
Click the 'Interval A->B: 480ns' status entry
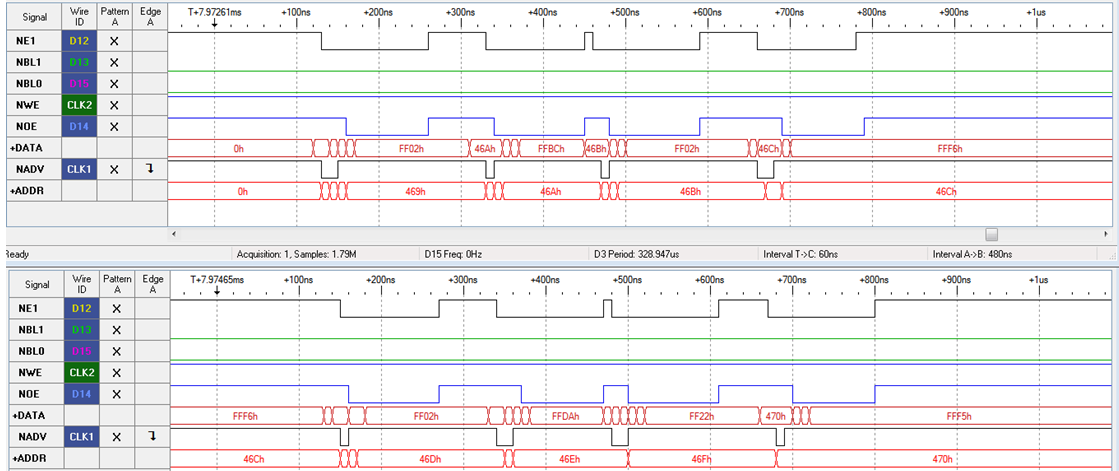[972, 253]
